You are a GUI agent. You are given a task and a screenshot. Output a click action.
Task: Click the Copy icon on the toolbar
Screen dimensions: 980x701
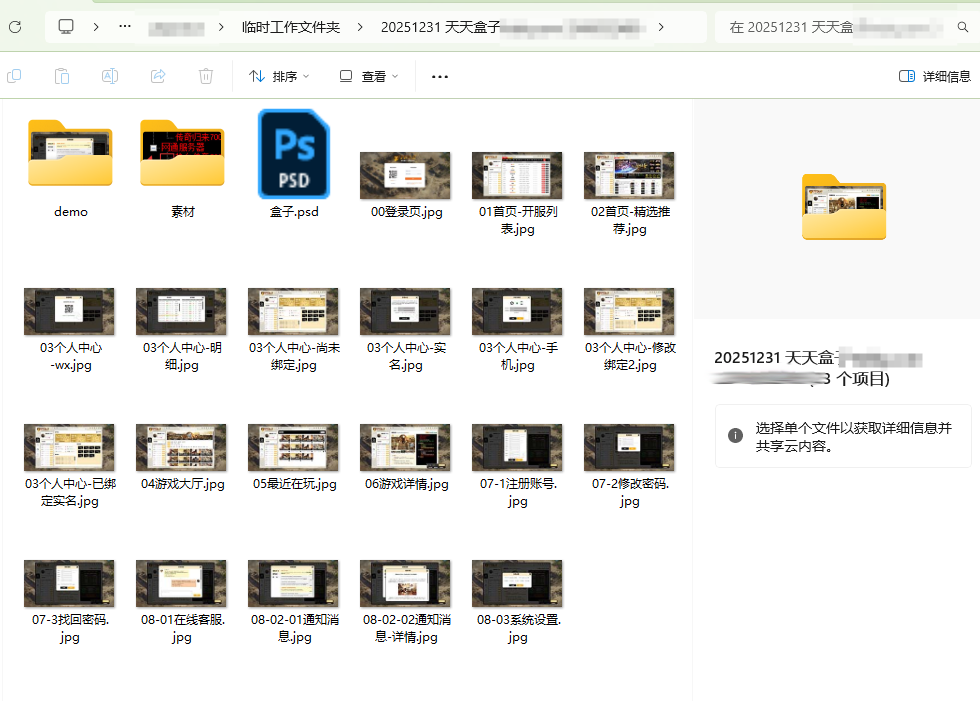tap(13, 76)
